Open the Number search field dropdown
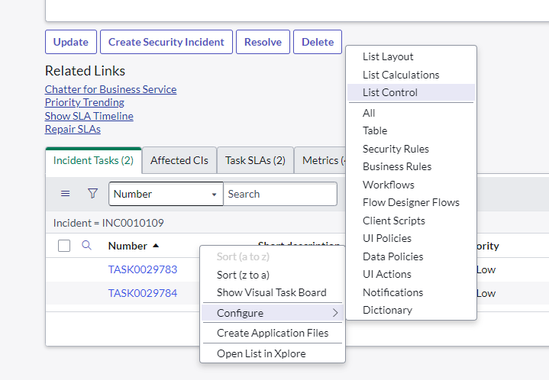The width and height of the screenshot is (549, 380). pos(166,194)
